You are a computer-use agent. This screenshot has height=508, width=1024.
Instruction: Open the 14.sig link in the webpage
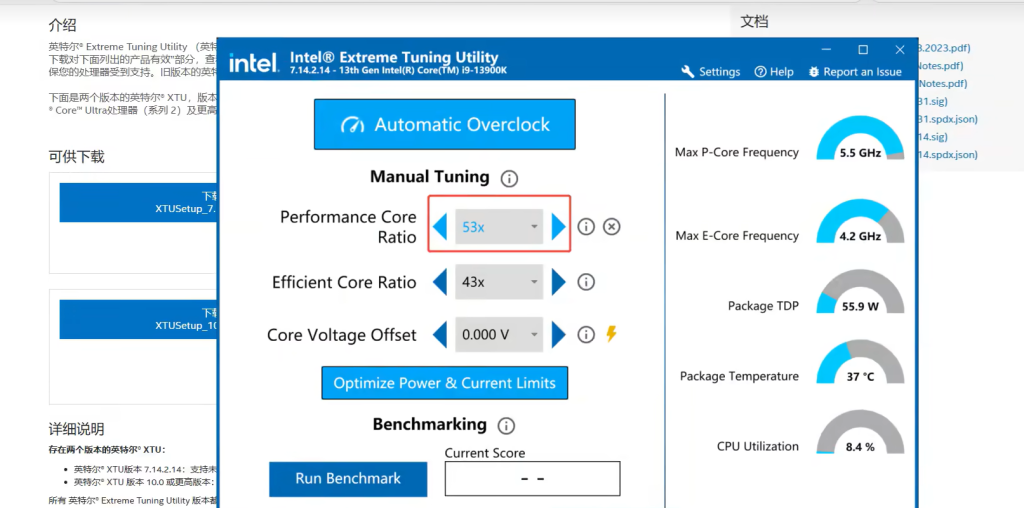[932, 136]
